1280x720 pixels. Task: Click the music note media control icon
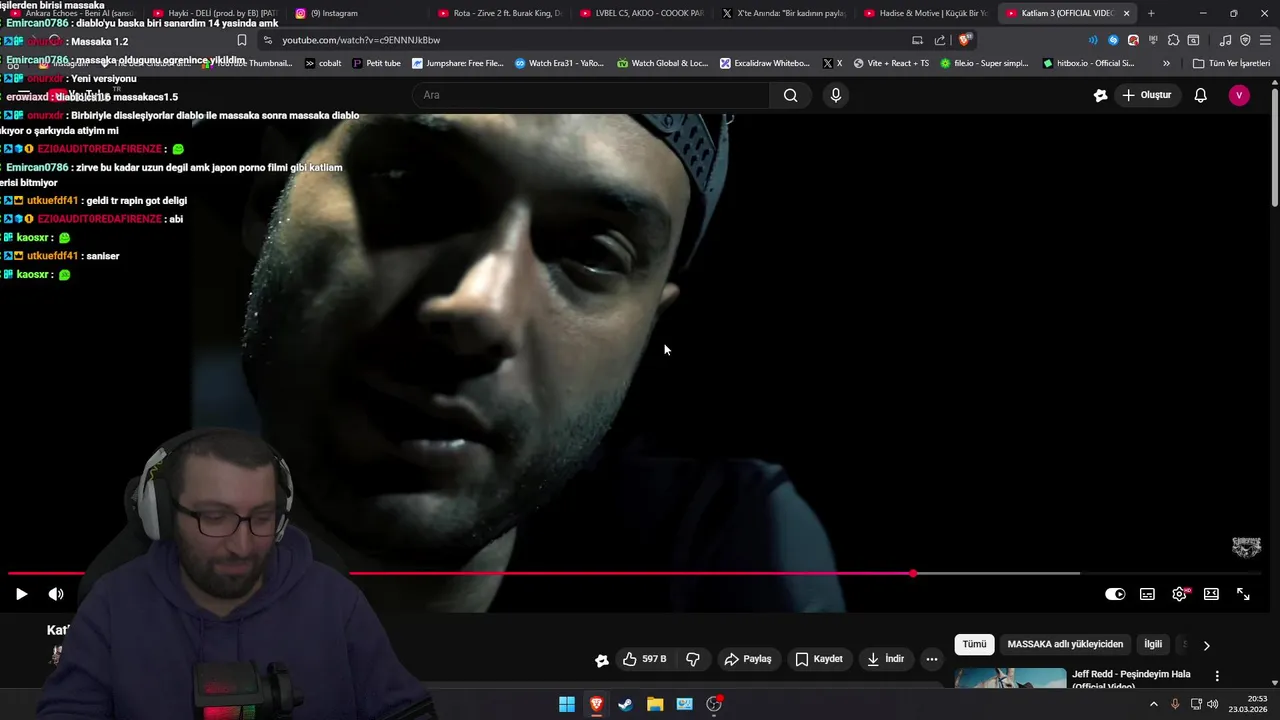coord(1226,40)
